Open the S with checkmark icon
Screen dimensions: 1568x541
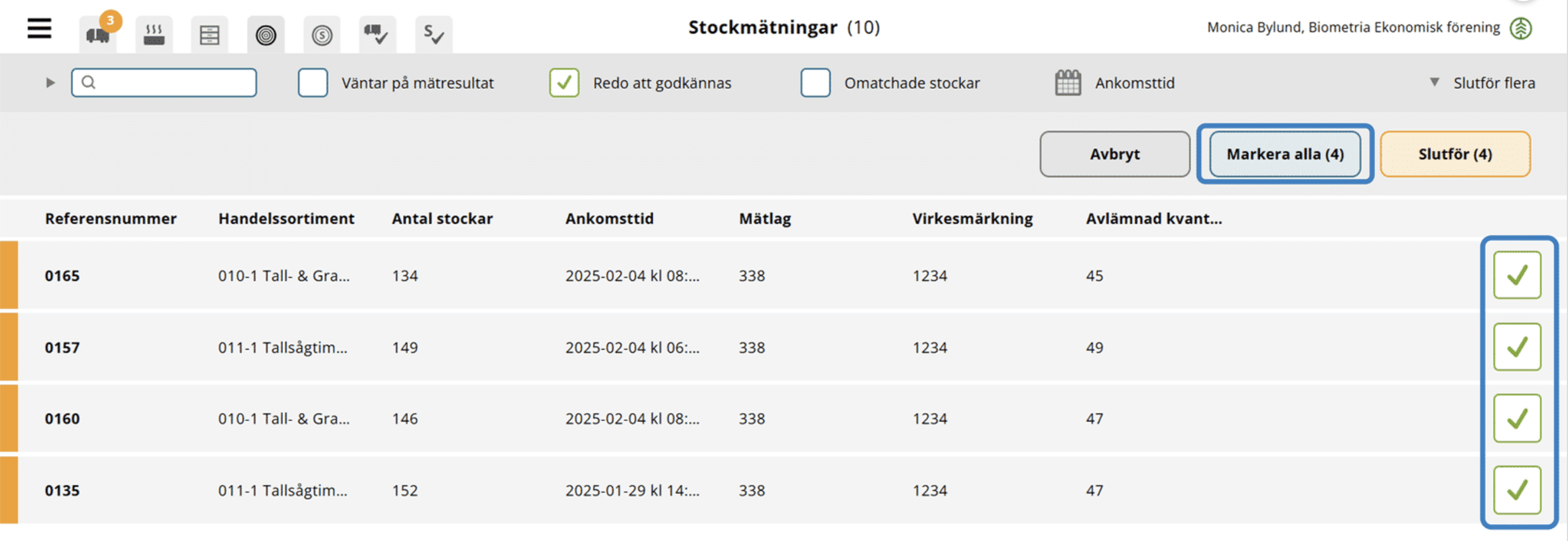(x=434, y=34)
